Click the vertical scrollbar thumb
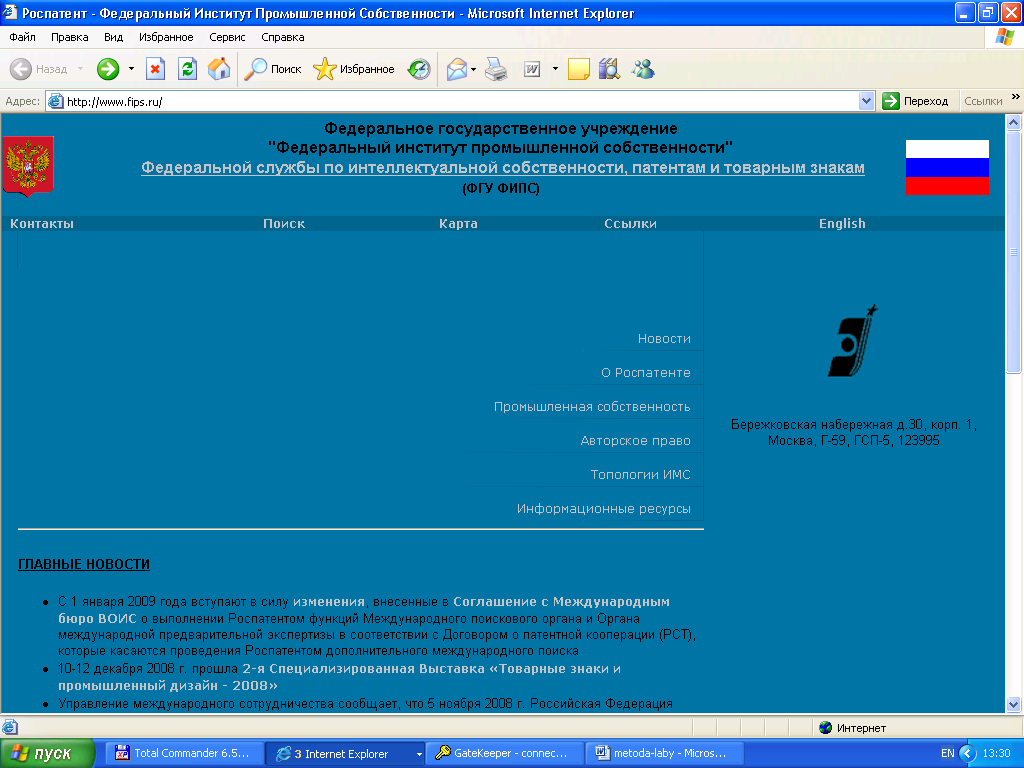 click(x=1014, y=252)
